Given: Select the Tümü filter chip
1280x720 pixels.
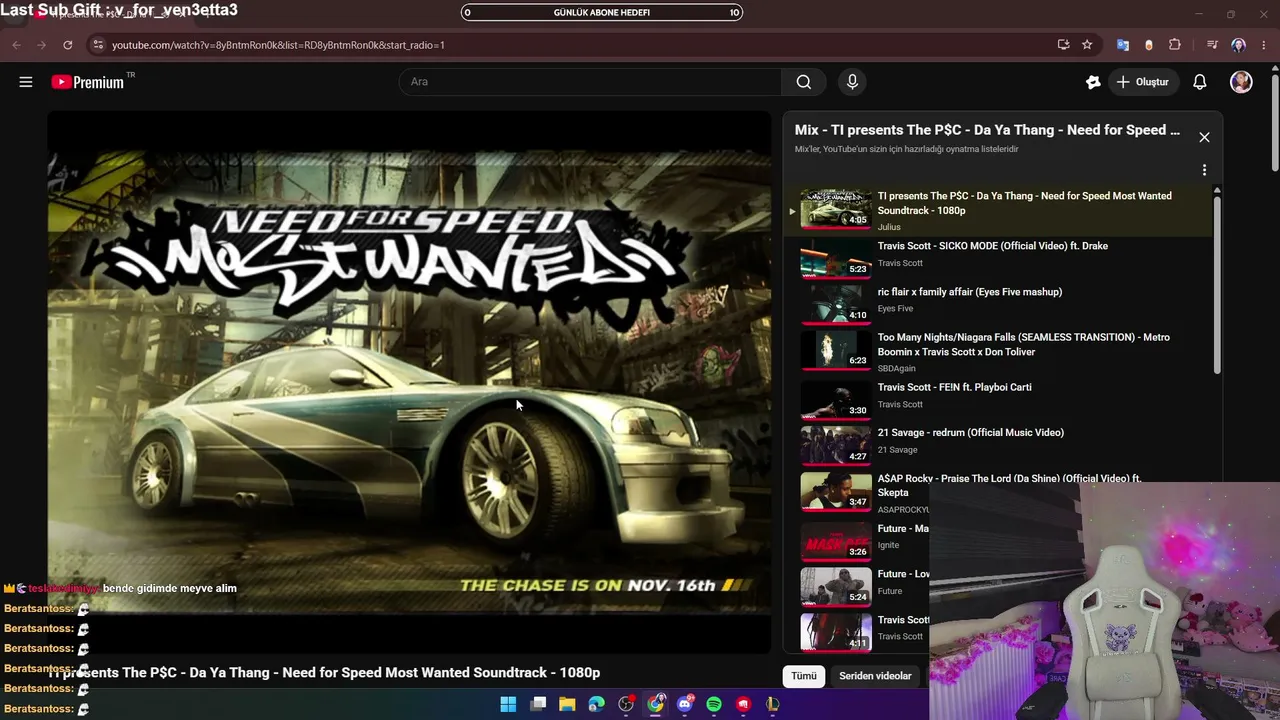Looking at the screenshot, I should click(804, 676).
